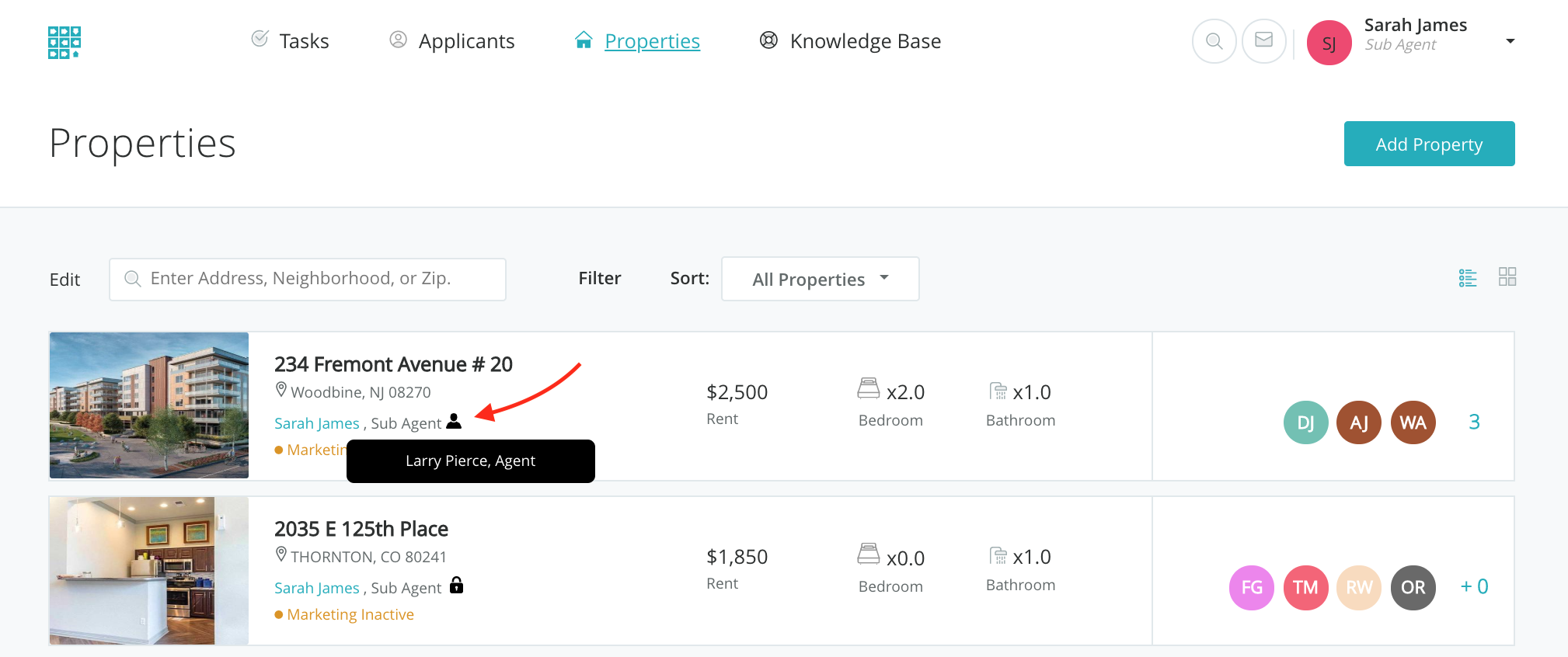This screenshot has width=1568, height=657.
Task: Open the search magnifier icon in header
Action: click(x=1214, y=41)
